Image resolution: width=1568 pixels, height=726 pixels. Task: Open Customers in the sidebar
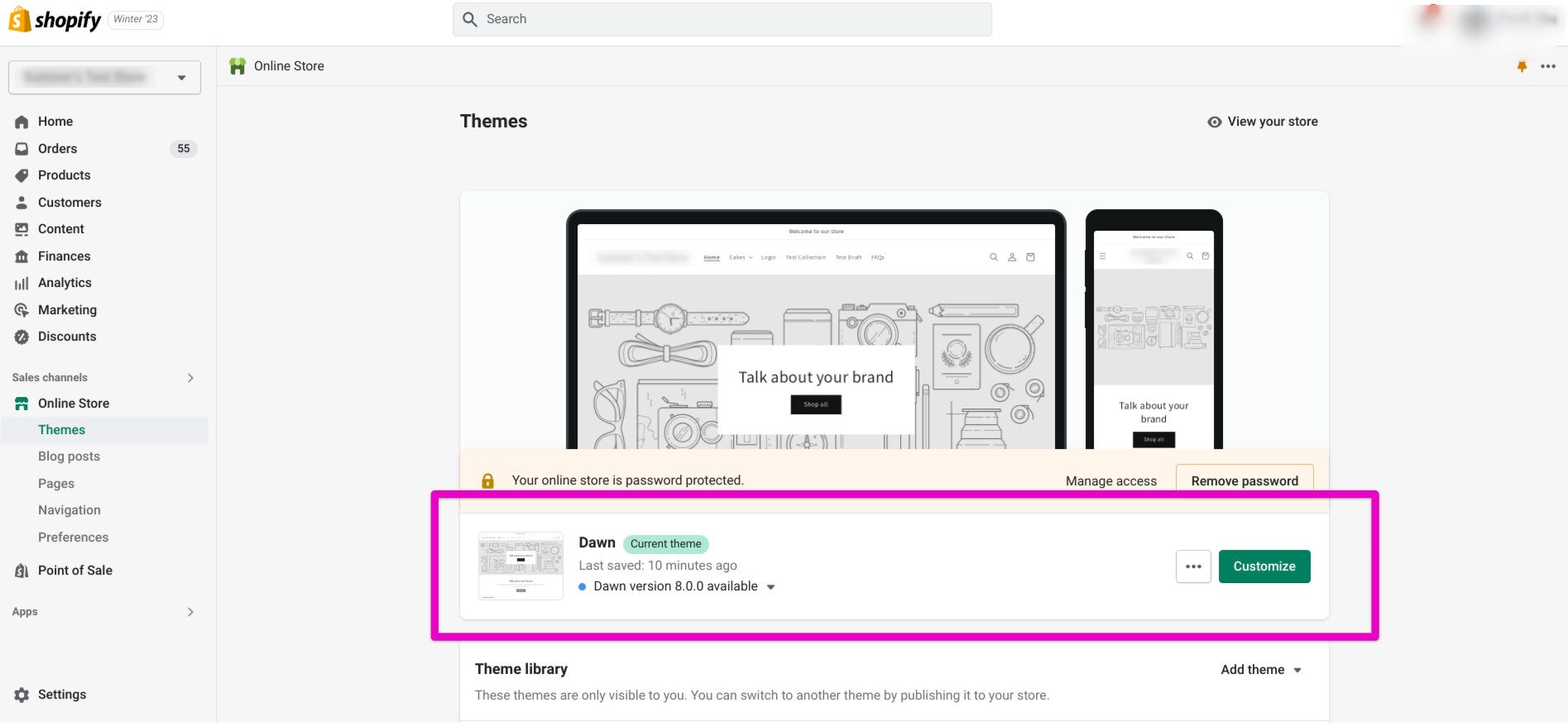pos(70,203)
